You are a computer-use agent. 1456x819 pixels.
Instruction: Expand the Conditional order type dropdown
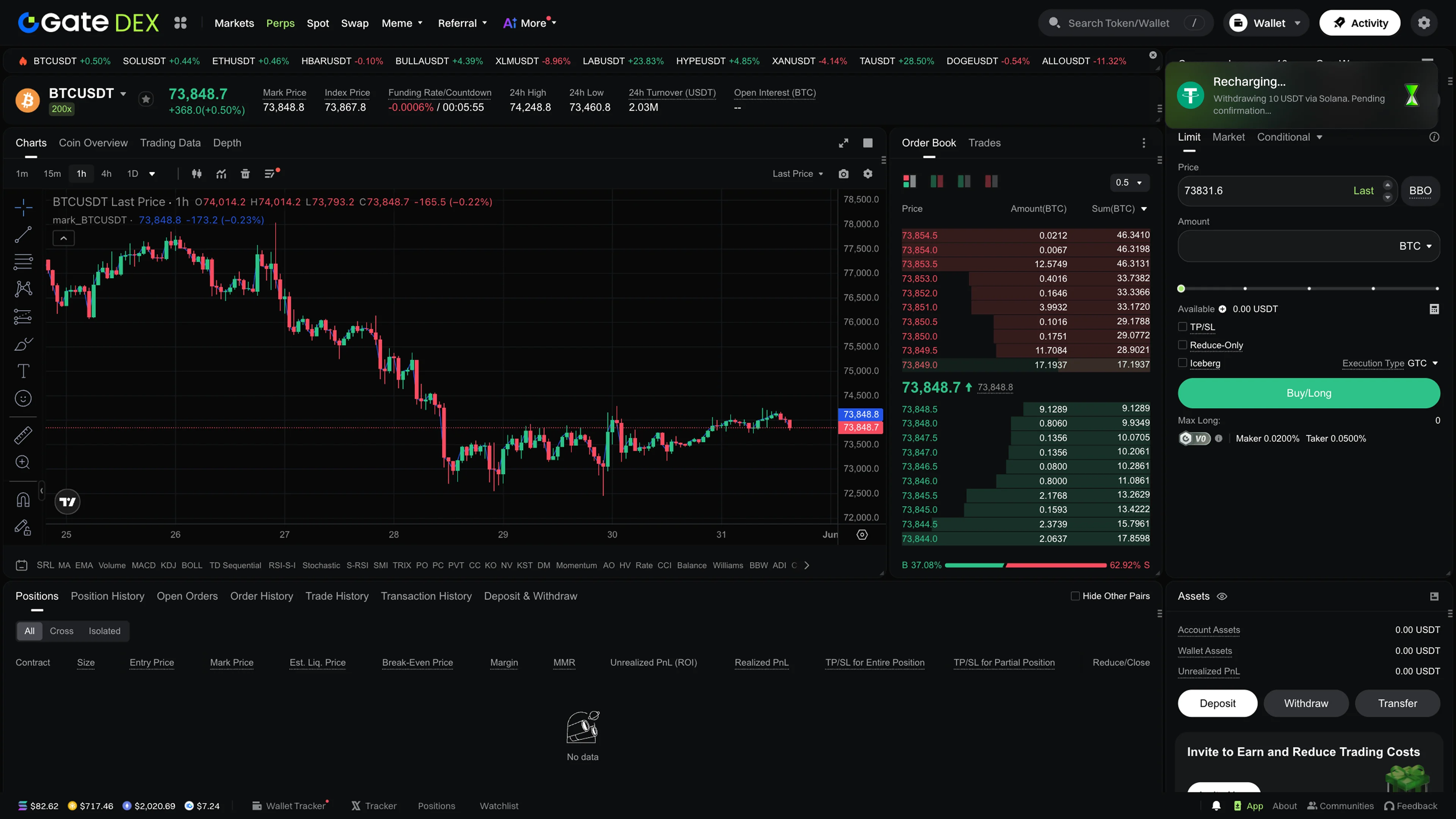coord(1290,137)
